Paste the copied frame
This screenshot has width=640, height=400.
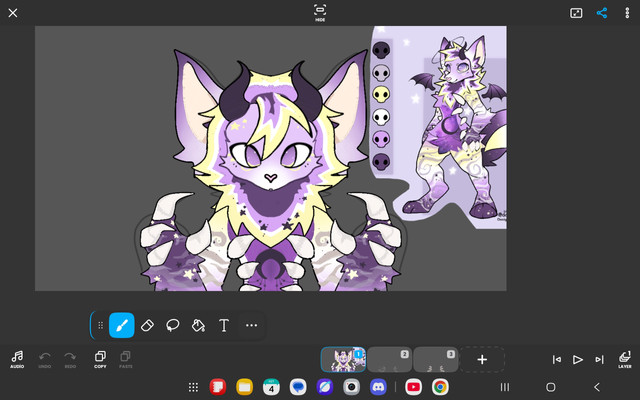tap(126, 360)
